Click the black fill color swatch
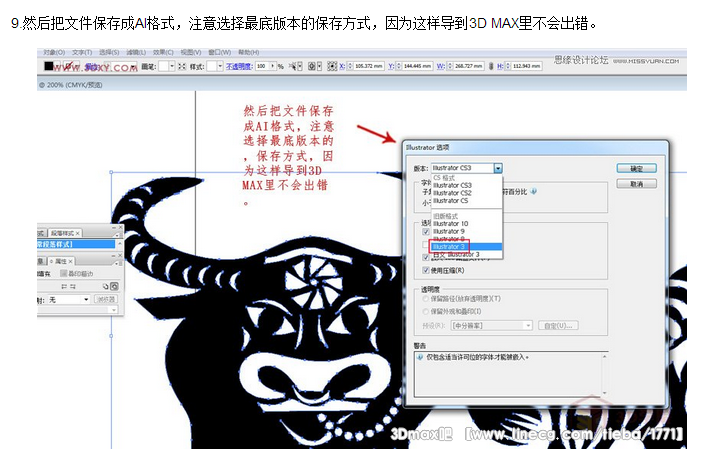Viewport: 712px width, 451px height. point(49,66)
